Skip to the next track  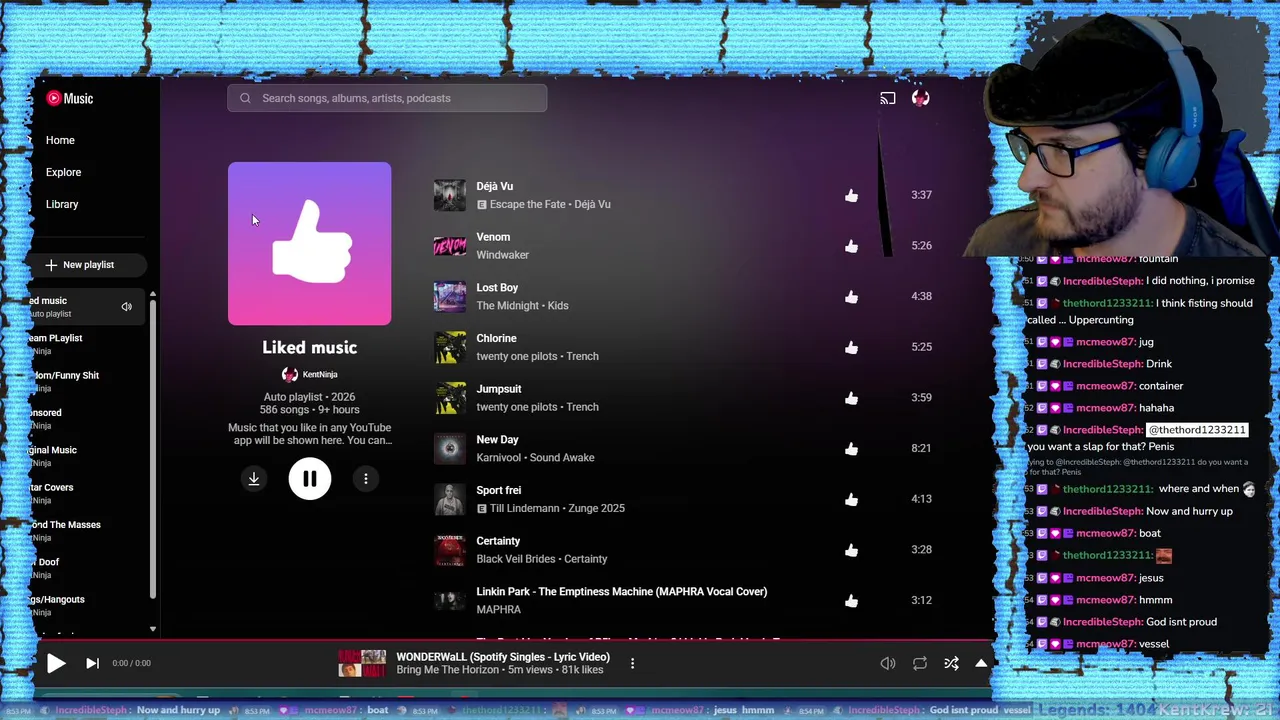point(92,663)
